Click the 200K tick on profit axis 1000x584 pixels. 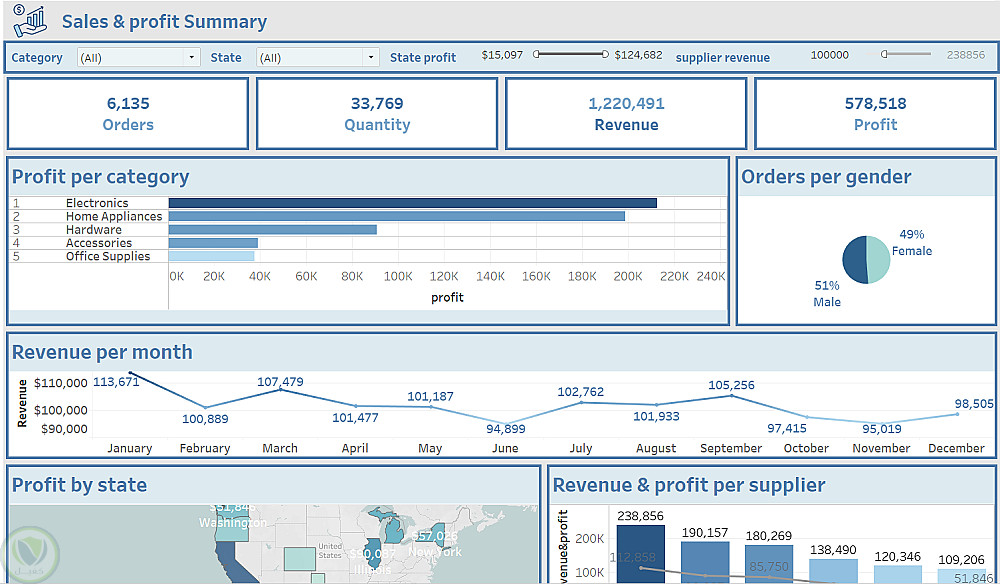click(x=628, y=276)
